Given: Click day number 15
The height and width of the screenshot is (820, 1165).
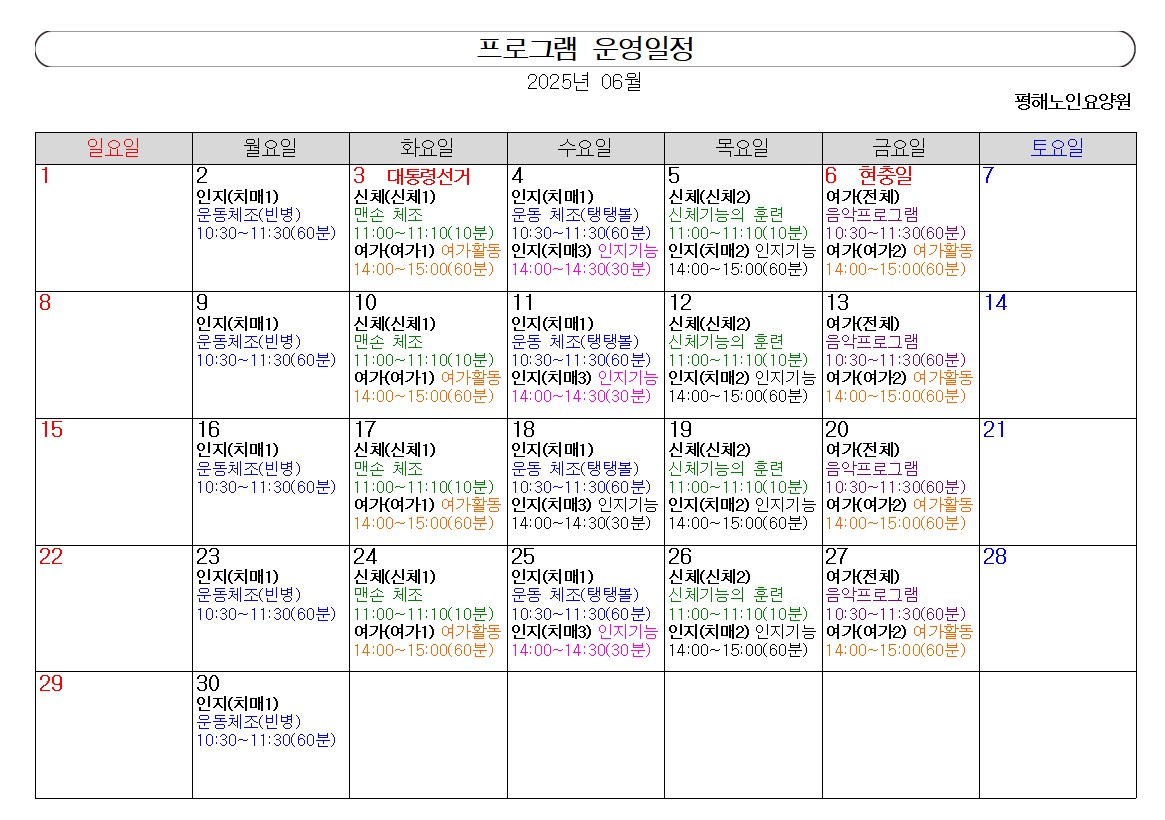Looking at the screenshot, I should (x=51, y=429).
